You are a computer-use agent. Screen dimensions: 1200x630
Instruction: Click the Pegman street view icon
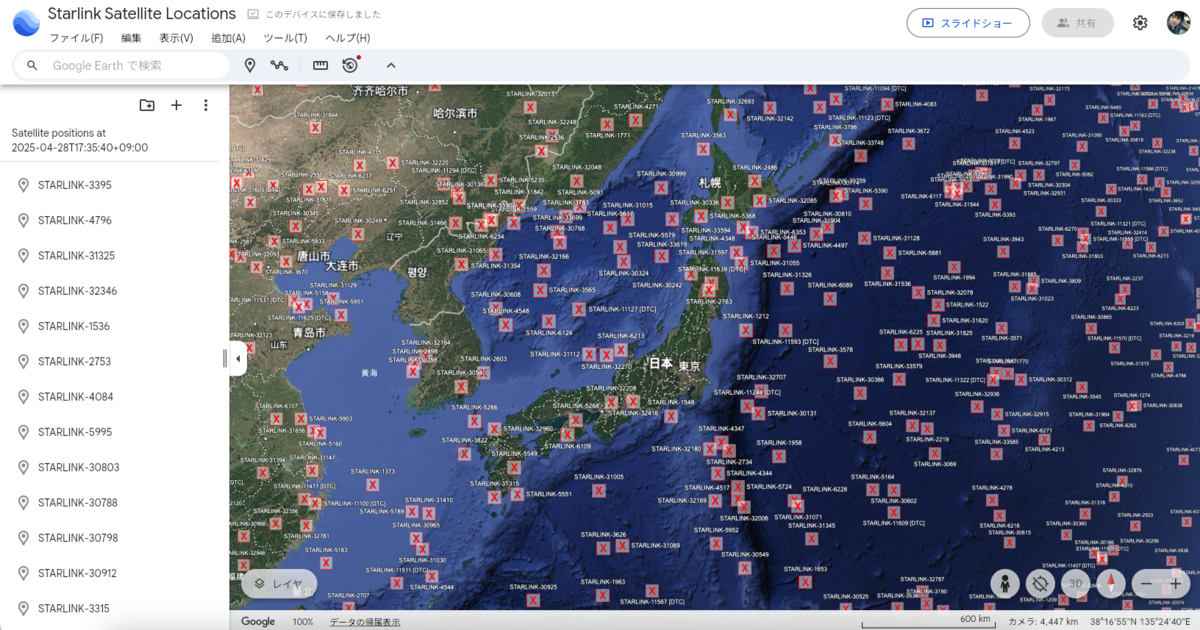[x=1005, y=584]
